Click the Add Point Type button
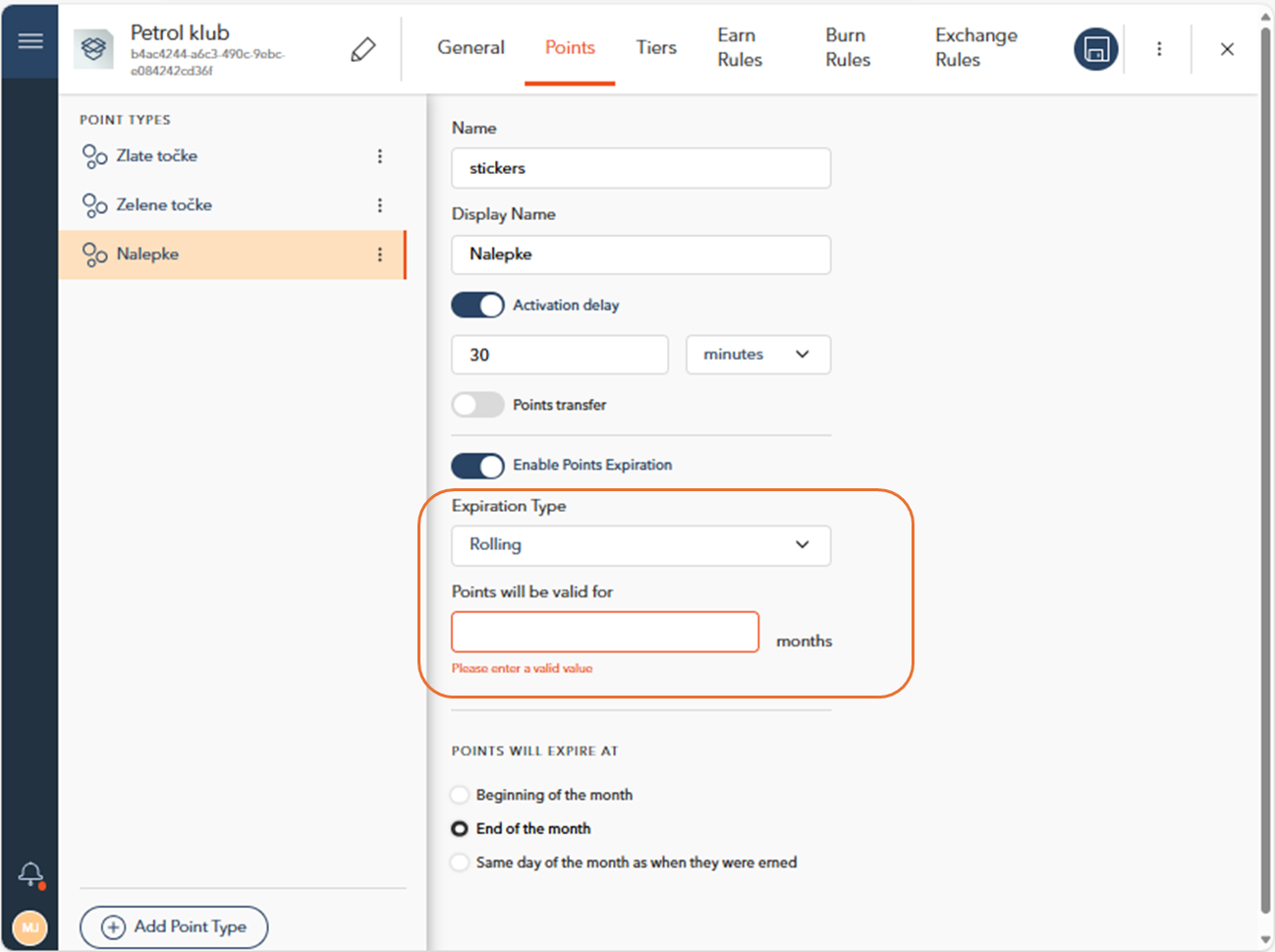1275x952 pixels. pos(174,927)
